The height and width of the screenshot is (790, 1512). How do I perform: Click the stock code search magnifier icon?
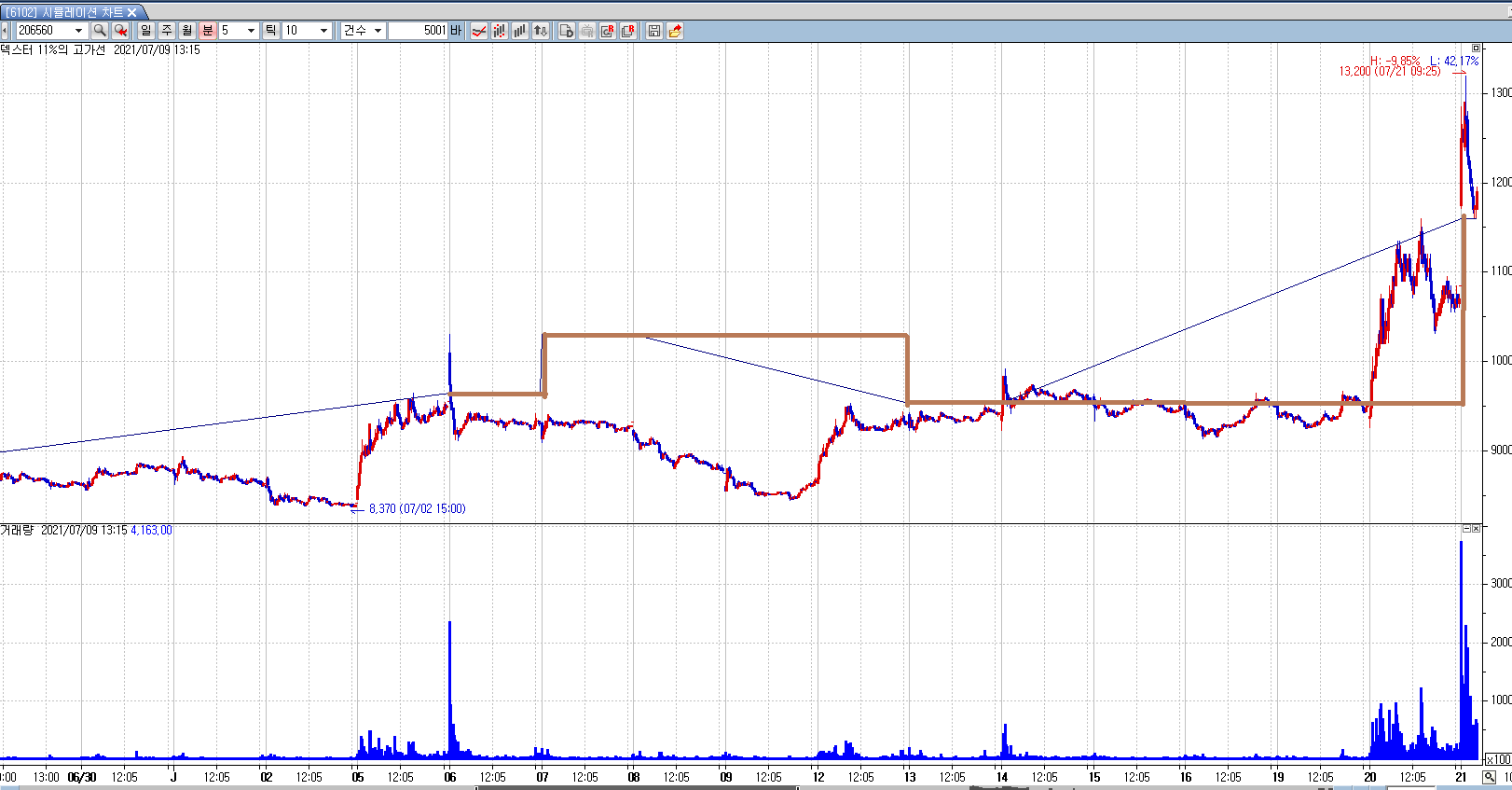point(100,31)
